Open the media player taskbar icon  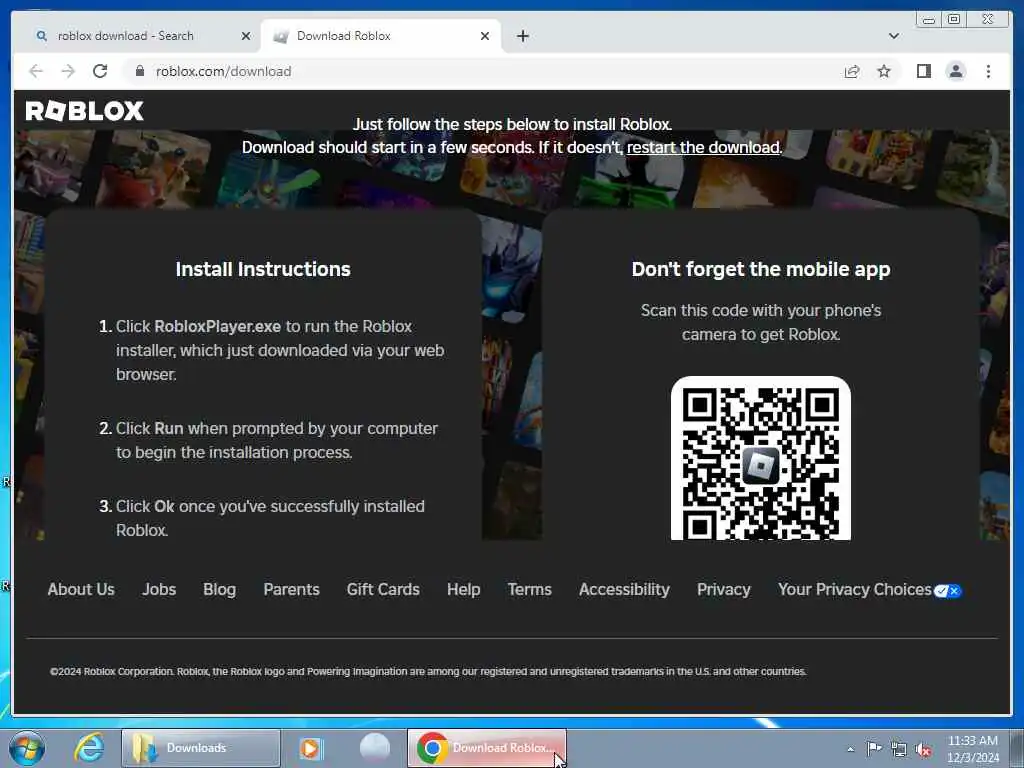[x=312, y=748]
